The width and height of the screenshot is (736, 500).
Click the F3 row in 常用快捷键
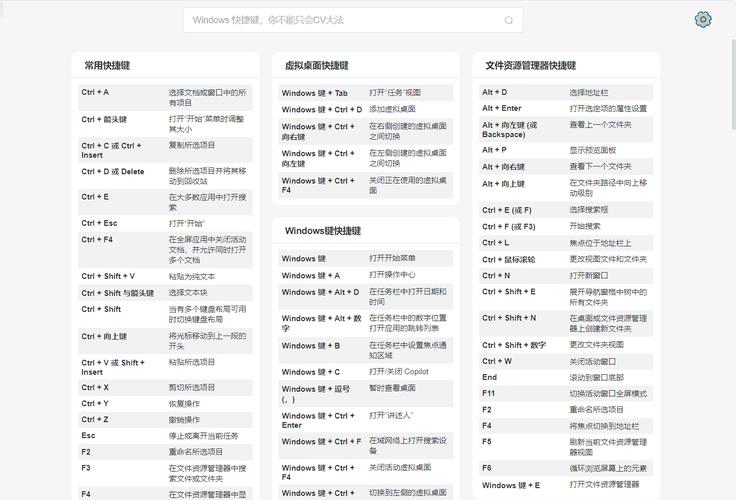165,473
